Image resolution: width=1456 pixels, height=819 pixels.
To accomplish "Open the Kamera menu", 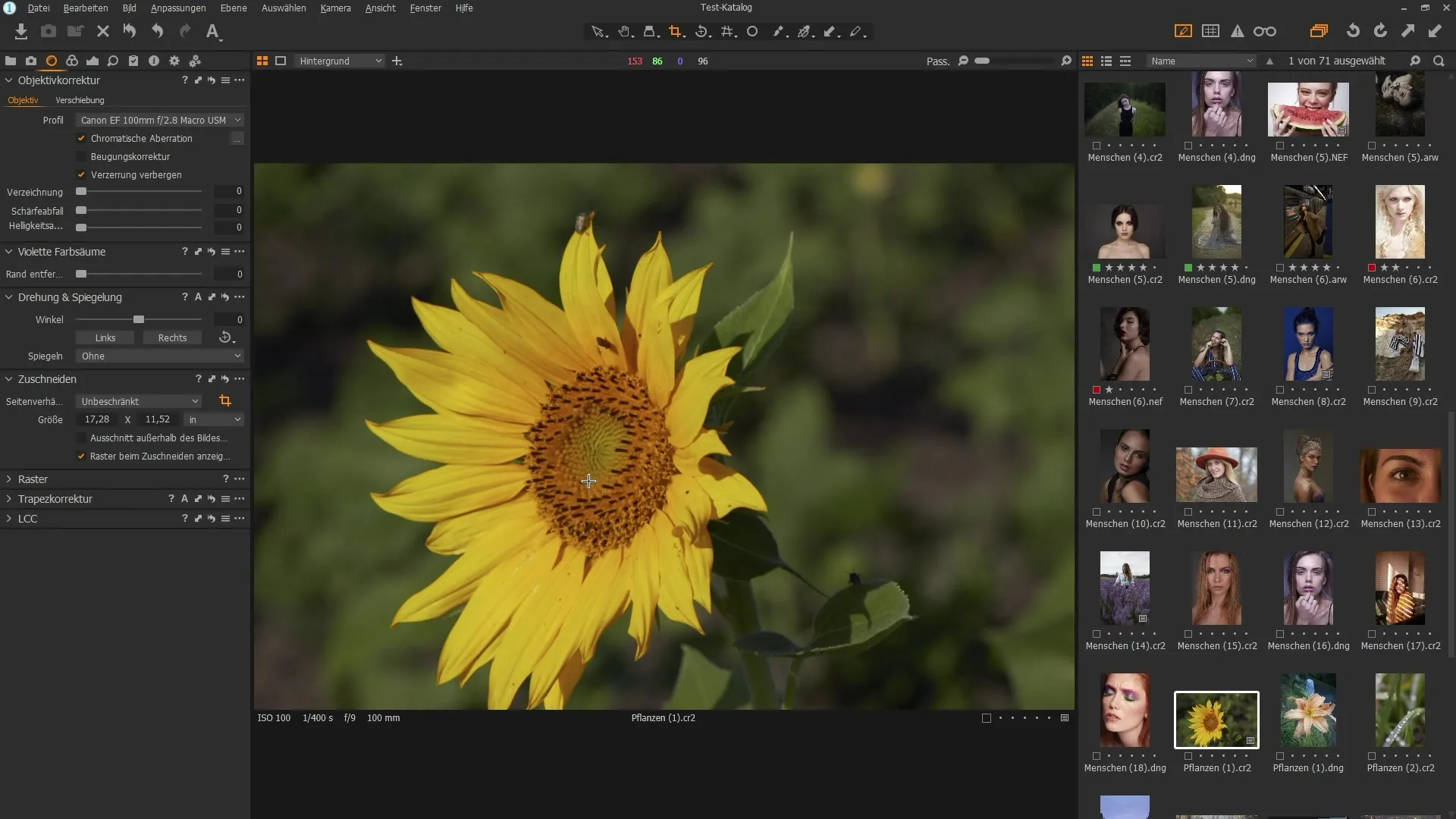I will [335, 8].
